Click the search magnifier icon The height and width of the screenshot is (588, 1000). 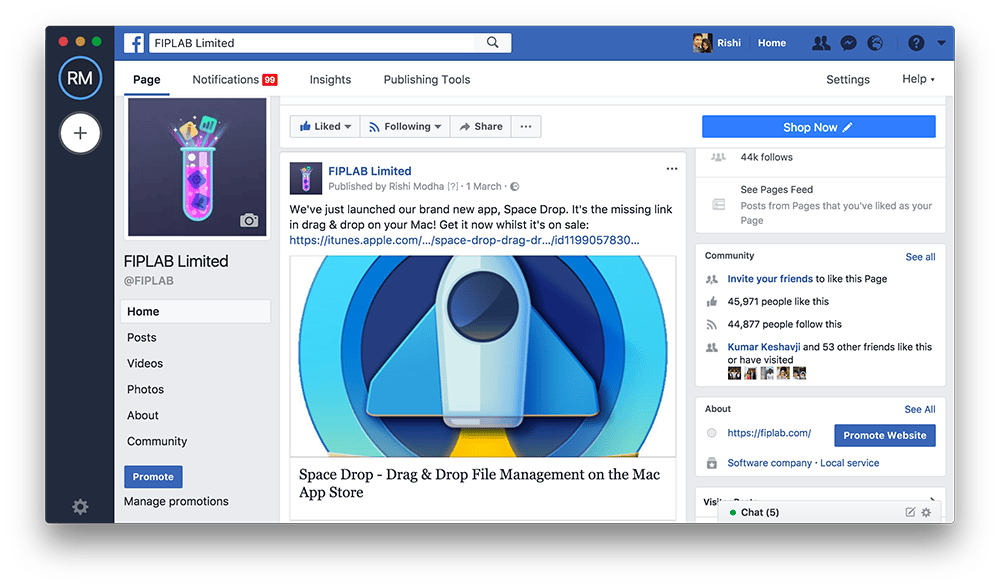[492, 42]
